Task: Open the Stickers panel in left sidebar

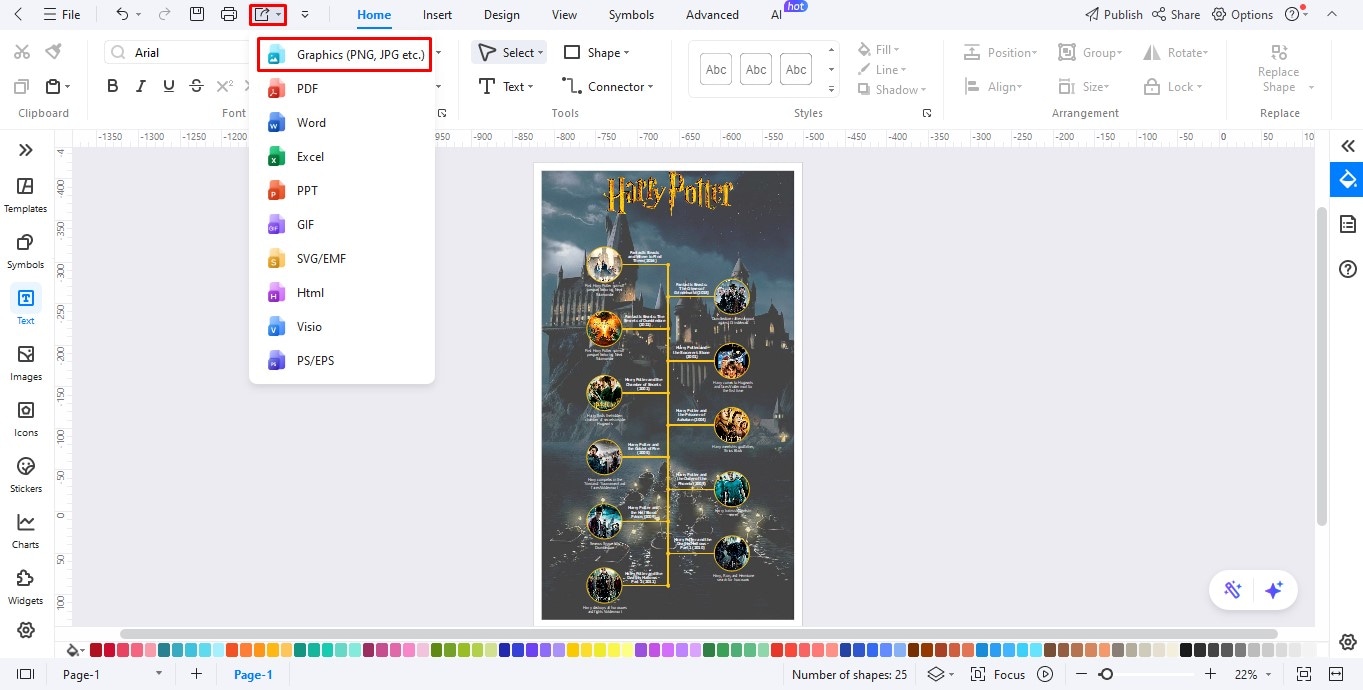Action: 26,475
